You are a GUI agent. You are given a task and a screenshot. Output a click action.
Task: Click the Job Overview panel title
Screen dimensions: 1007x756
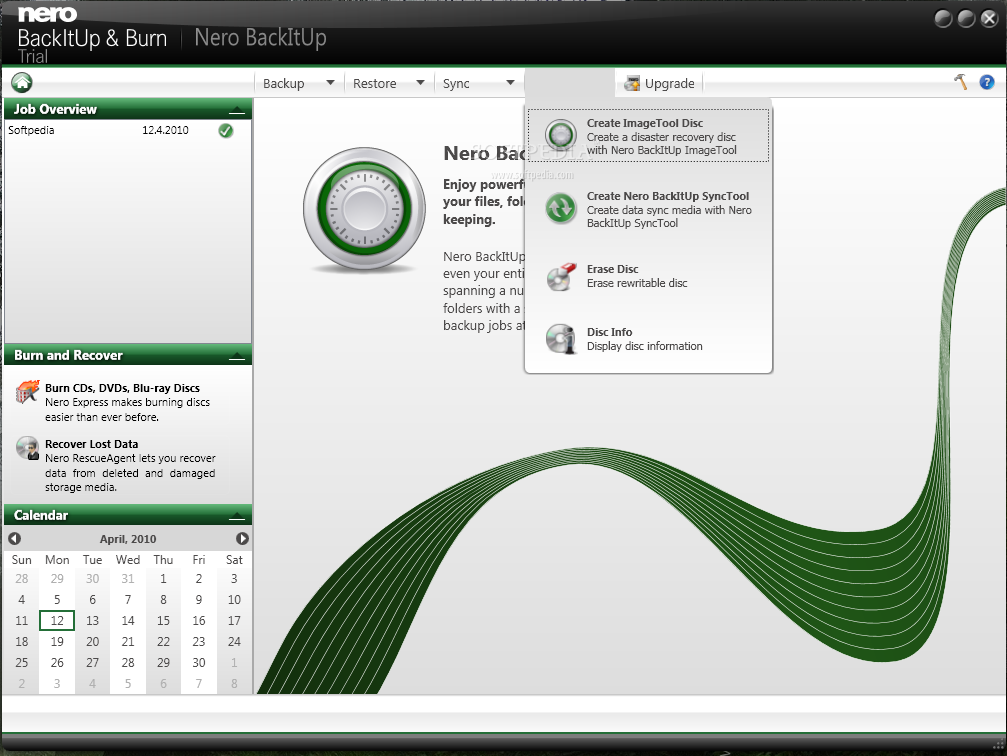(55, 109)
